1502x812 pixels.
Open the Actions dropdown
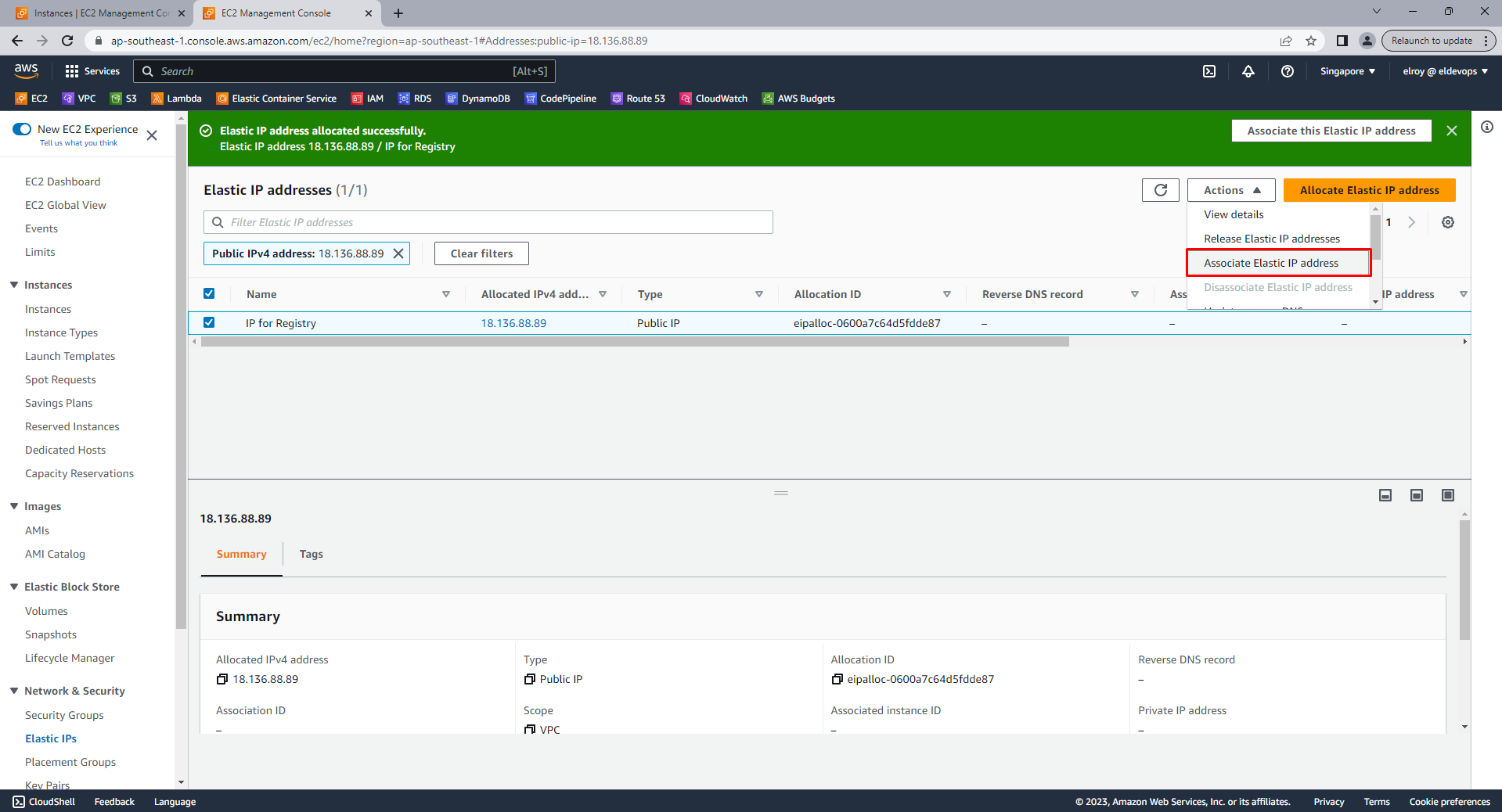[1231, 190]
